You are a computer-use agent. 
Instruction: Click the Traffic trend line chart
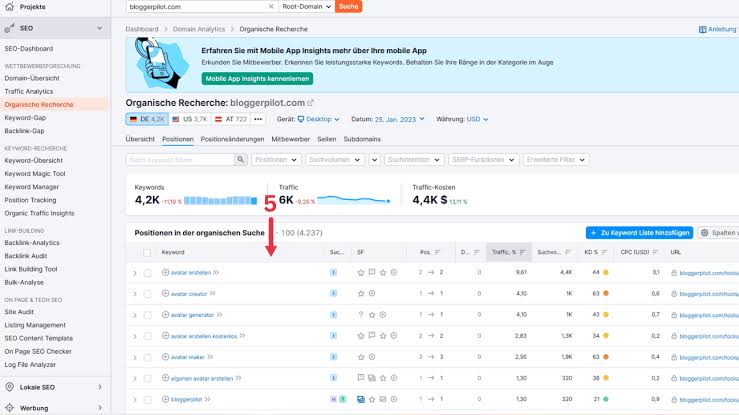point(353,199)
